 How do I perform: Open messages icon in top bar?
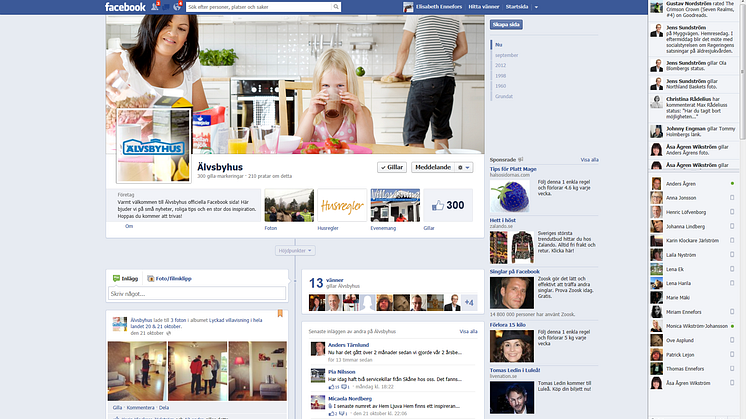pos(166,7)
